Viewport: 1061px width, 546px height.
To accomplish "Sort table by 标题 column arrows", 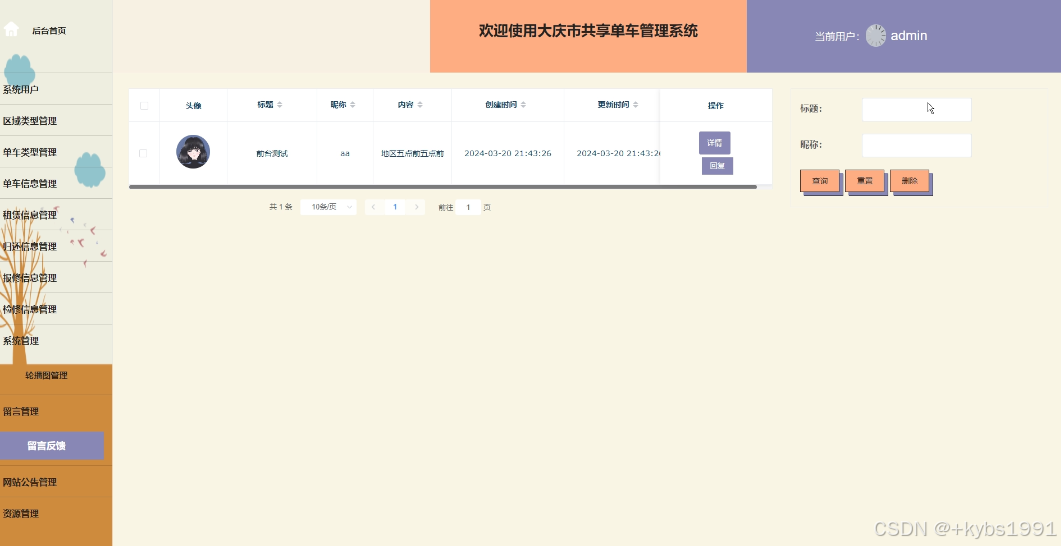I will (x=279, y=105).
